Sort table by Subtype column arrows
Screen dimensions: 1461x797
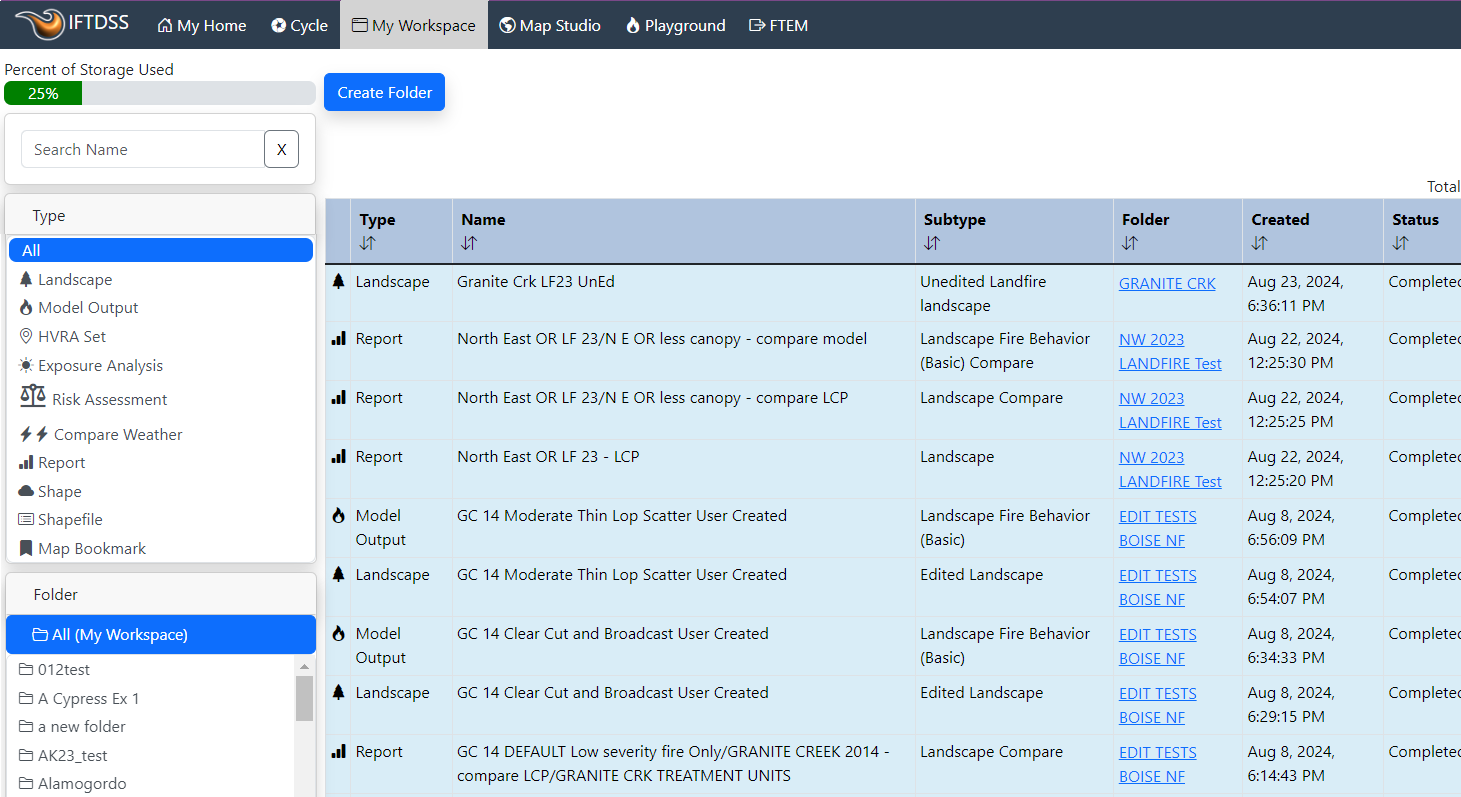pyautogui.click(x=931, y=243)
